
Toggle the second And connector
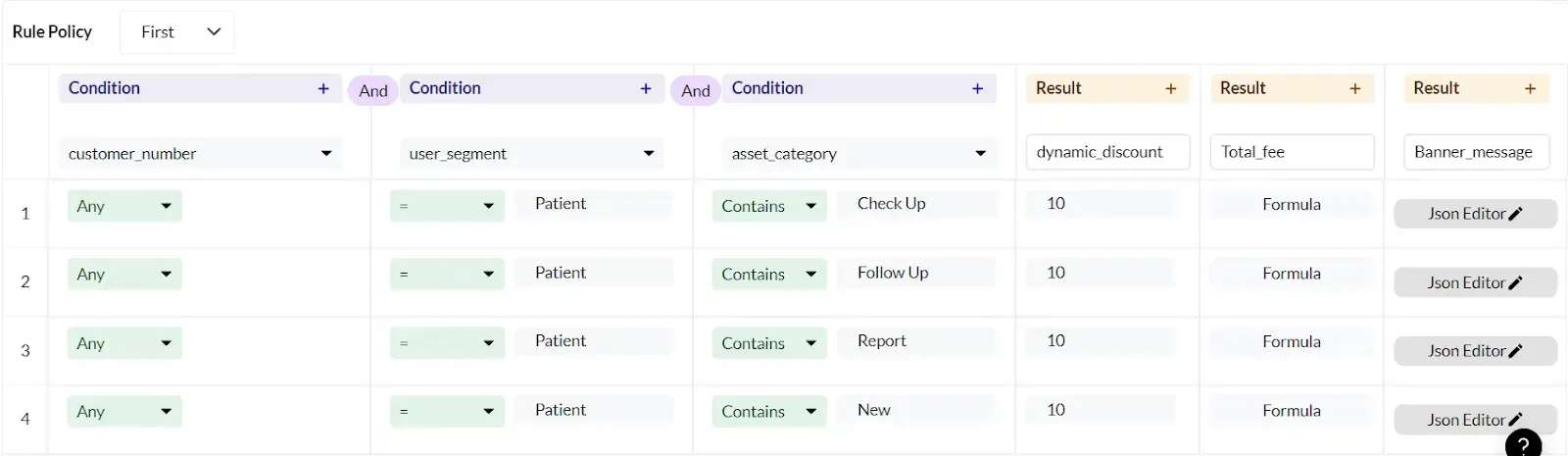696,90
